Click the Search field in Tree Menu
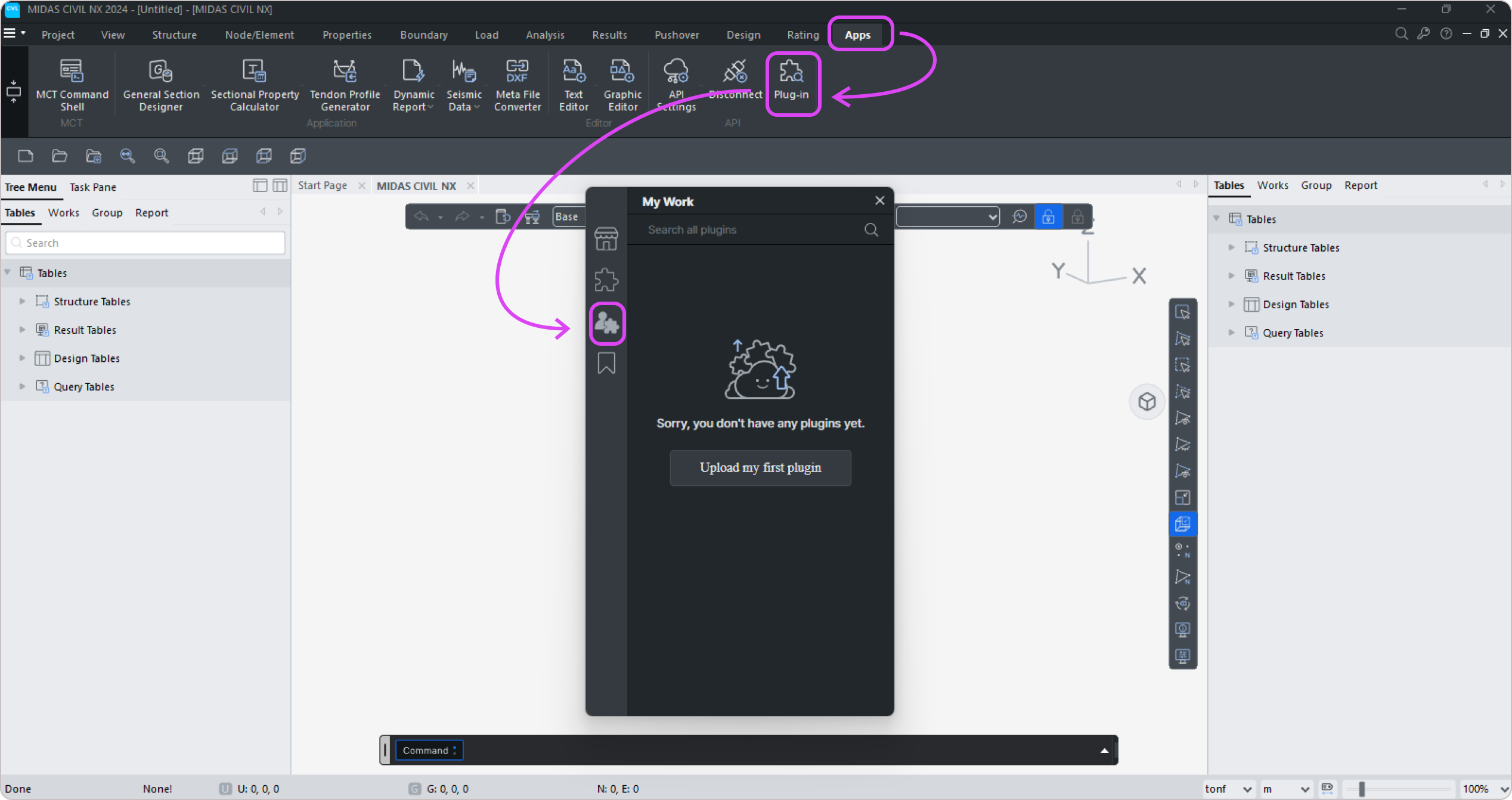The image size is (1512, 800). point(145,243)
